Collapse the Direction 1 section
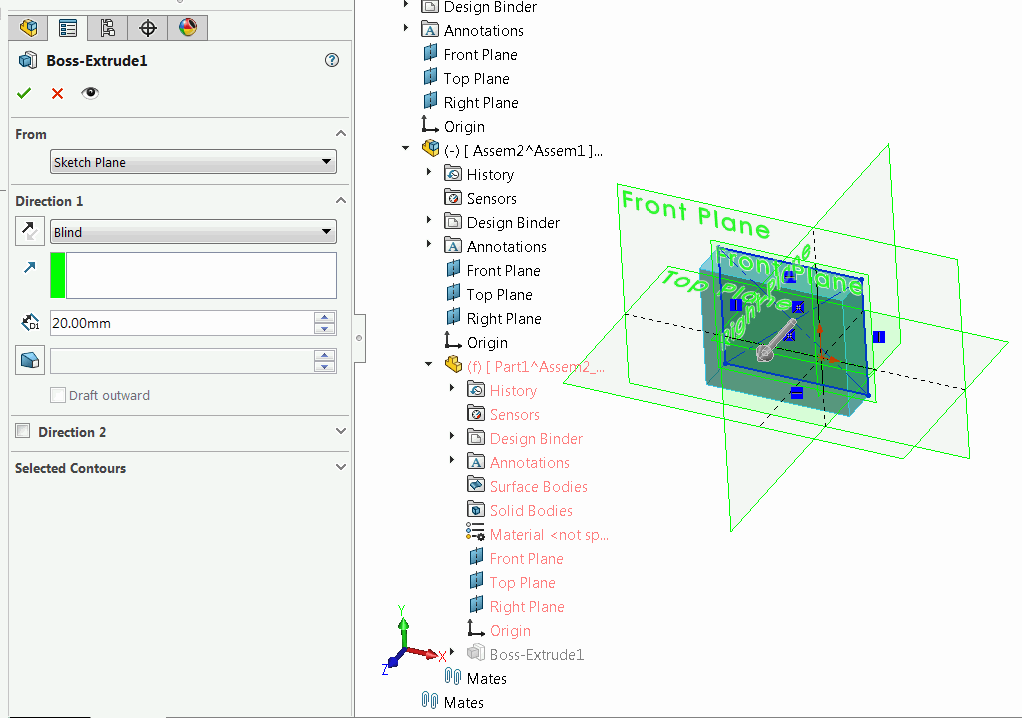Screen dimensions: 1022x718 340,201
